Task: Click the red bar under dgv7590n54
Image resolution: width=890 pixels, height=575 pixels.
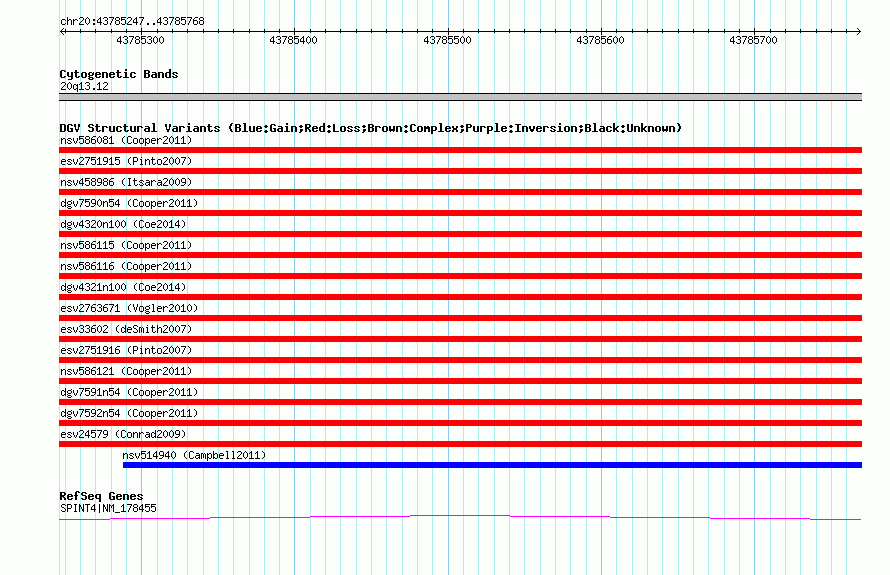Action: tap(460, 213)
